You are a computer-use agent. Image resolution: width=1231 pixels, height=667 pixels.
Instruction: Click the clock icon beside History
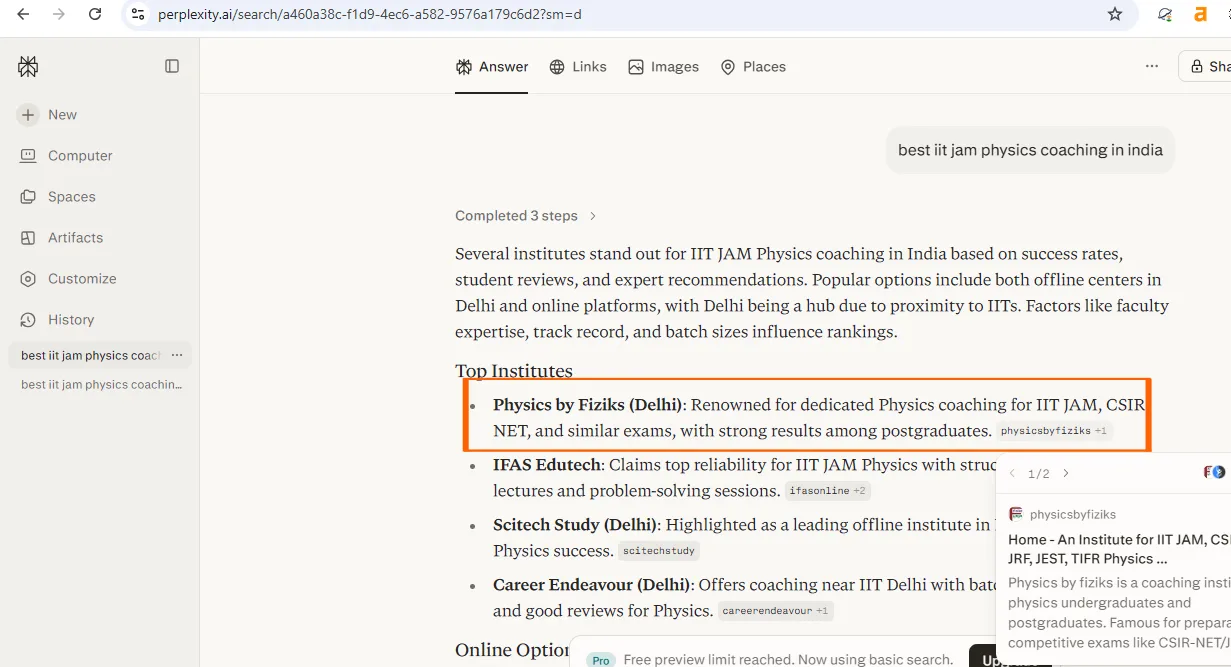pos(28,320)
